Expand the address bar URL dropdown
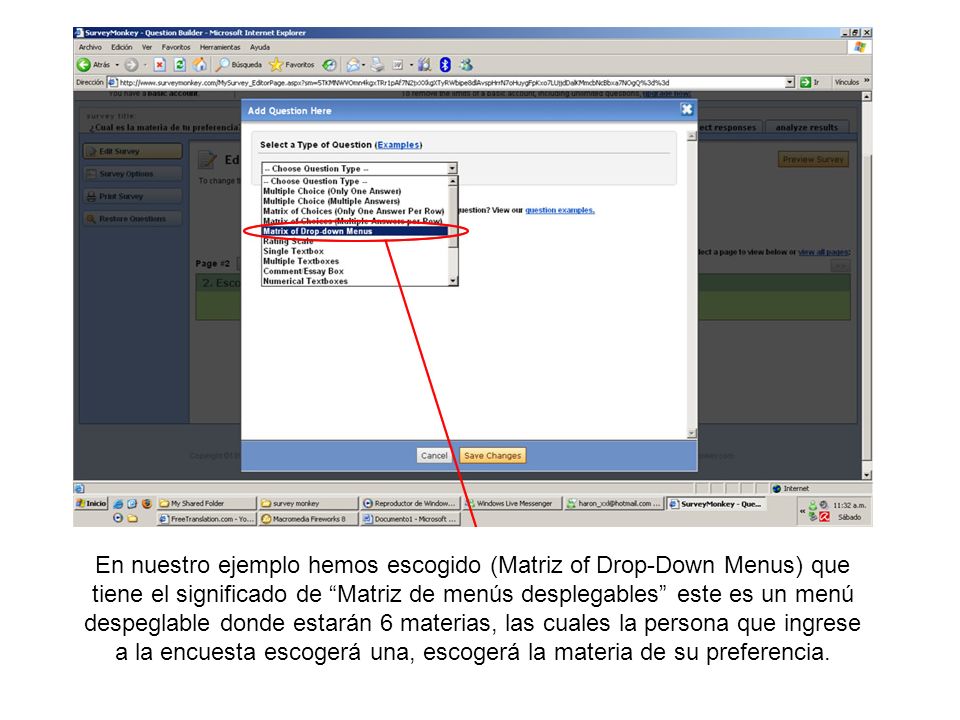Viewport: 960px width, 720px height. [790, 82]
